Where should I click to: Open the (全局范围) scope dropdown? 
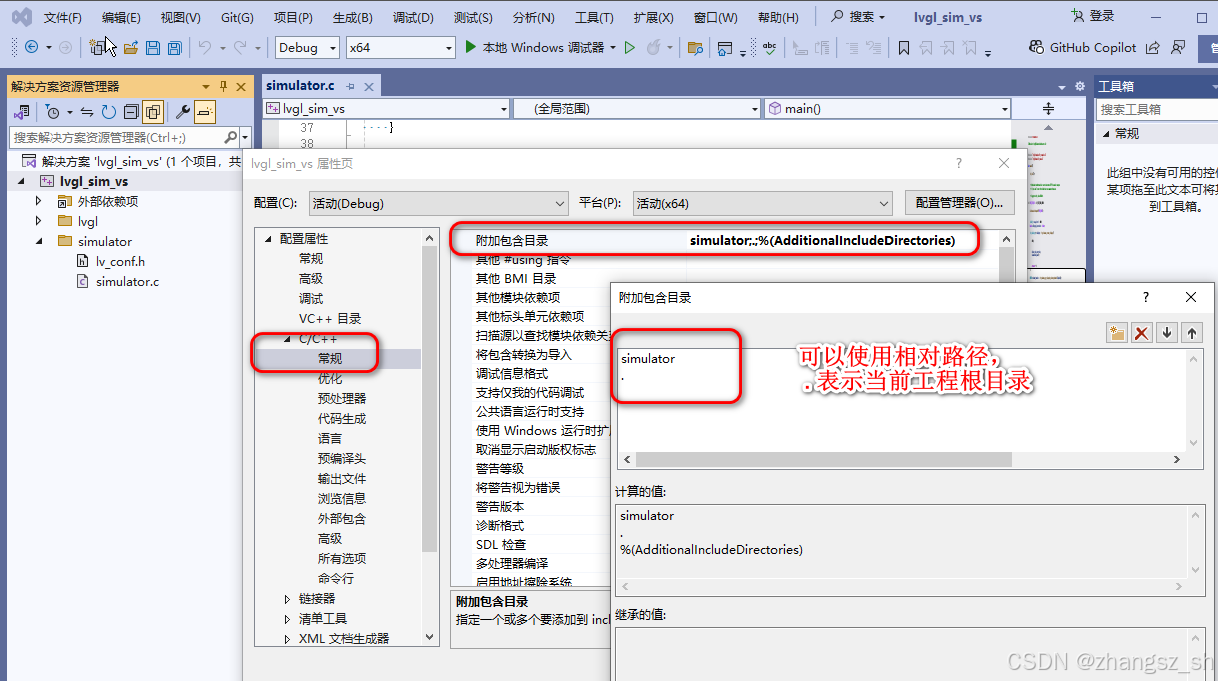[637, 108]
